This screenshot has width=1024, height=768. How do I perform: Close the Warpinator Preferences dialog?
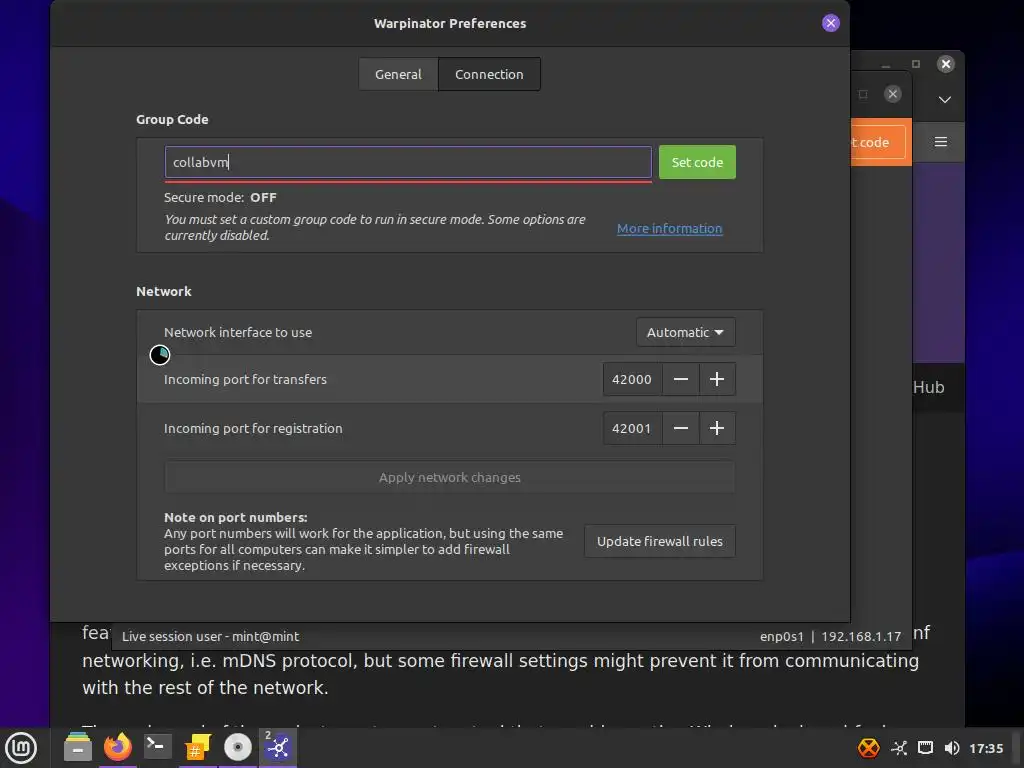830,24
